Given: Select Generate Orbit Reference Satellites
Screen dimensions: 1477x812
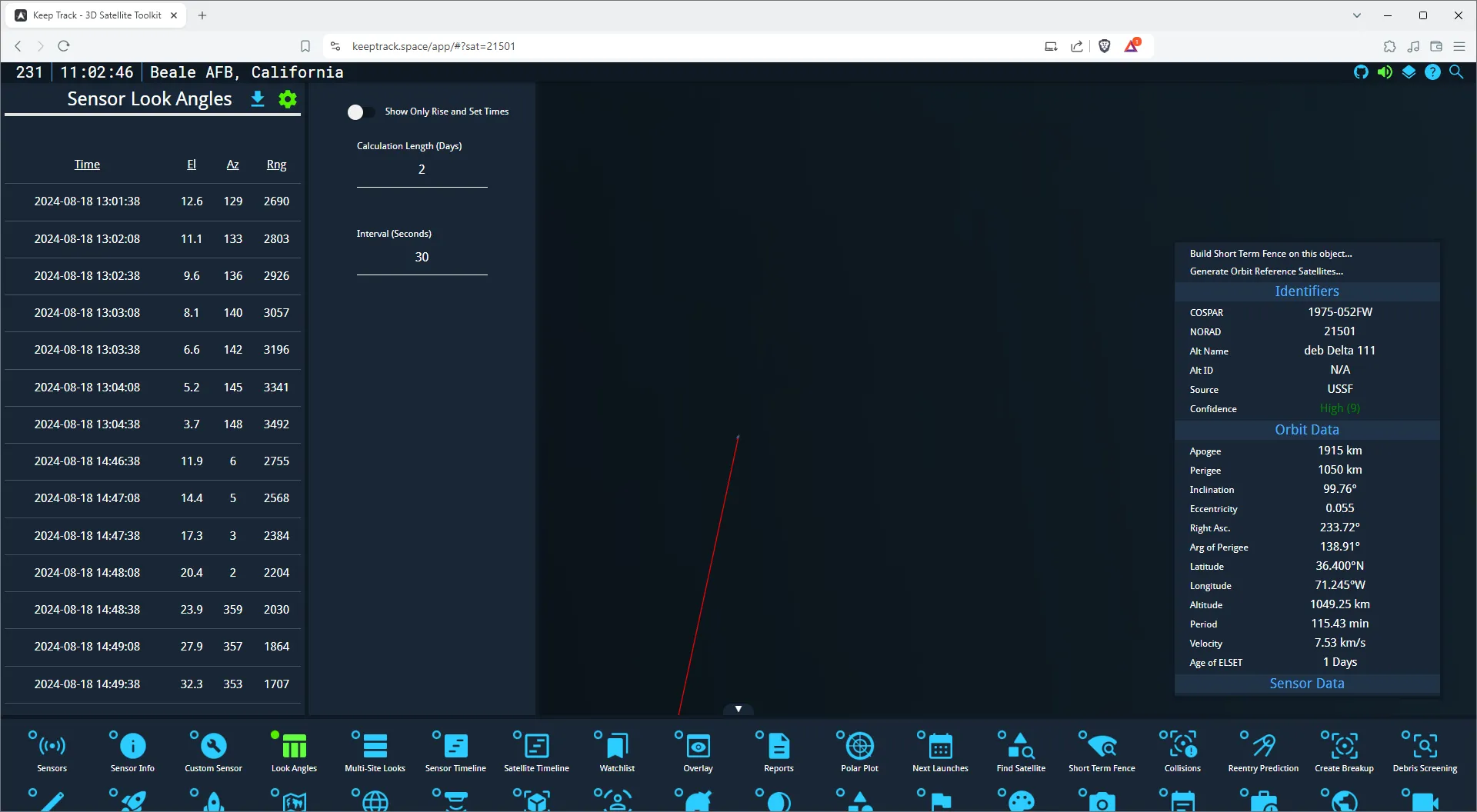Looking at the screenshot, I should [x=1266, y=271].
